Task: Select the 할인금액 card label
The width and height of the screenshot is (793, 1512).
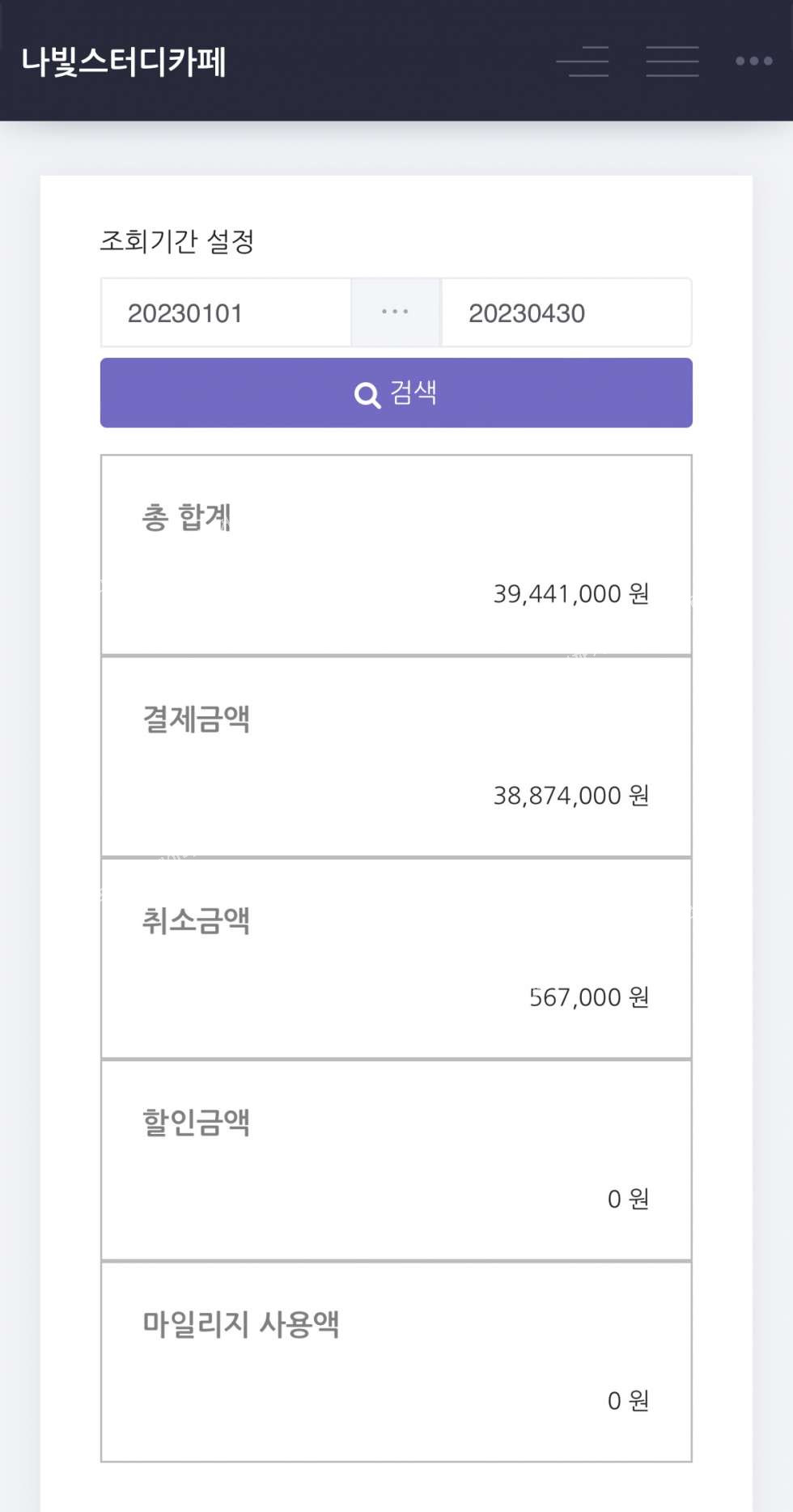Action: [x=196, y=1123]
